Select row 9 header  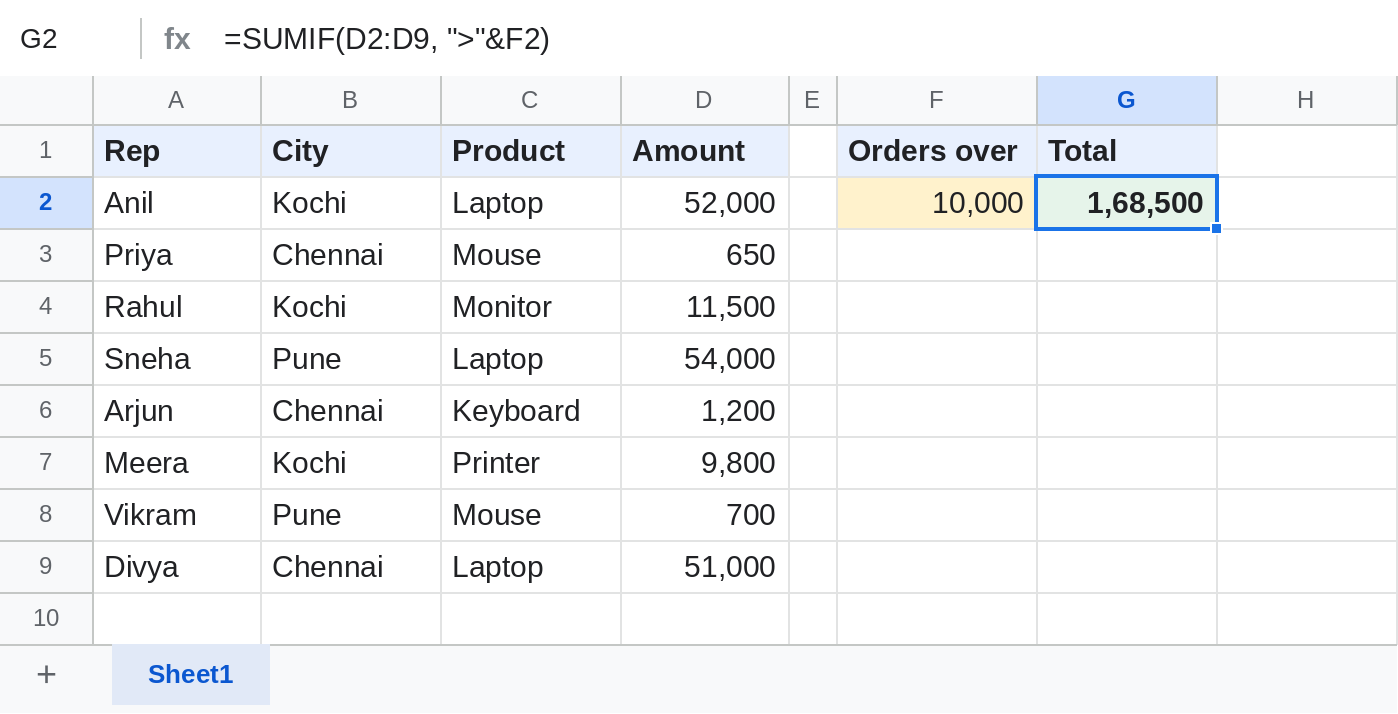pos(46,567)
